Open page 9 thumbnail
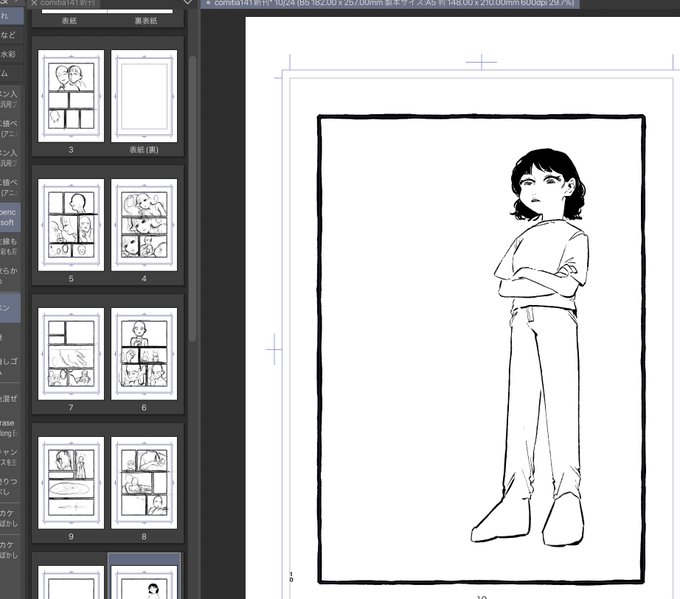 (71, 483)
